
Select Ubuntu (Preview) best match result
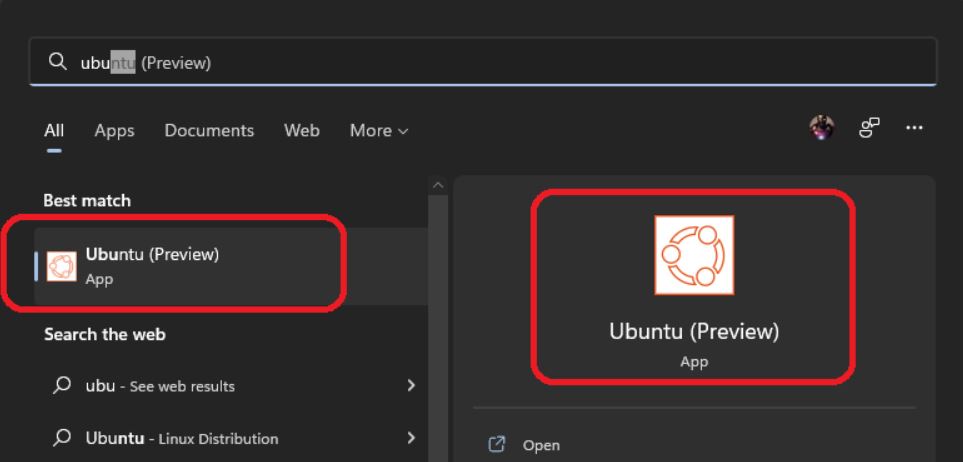(231, 266)
